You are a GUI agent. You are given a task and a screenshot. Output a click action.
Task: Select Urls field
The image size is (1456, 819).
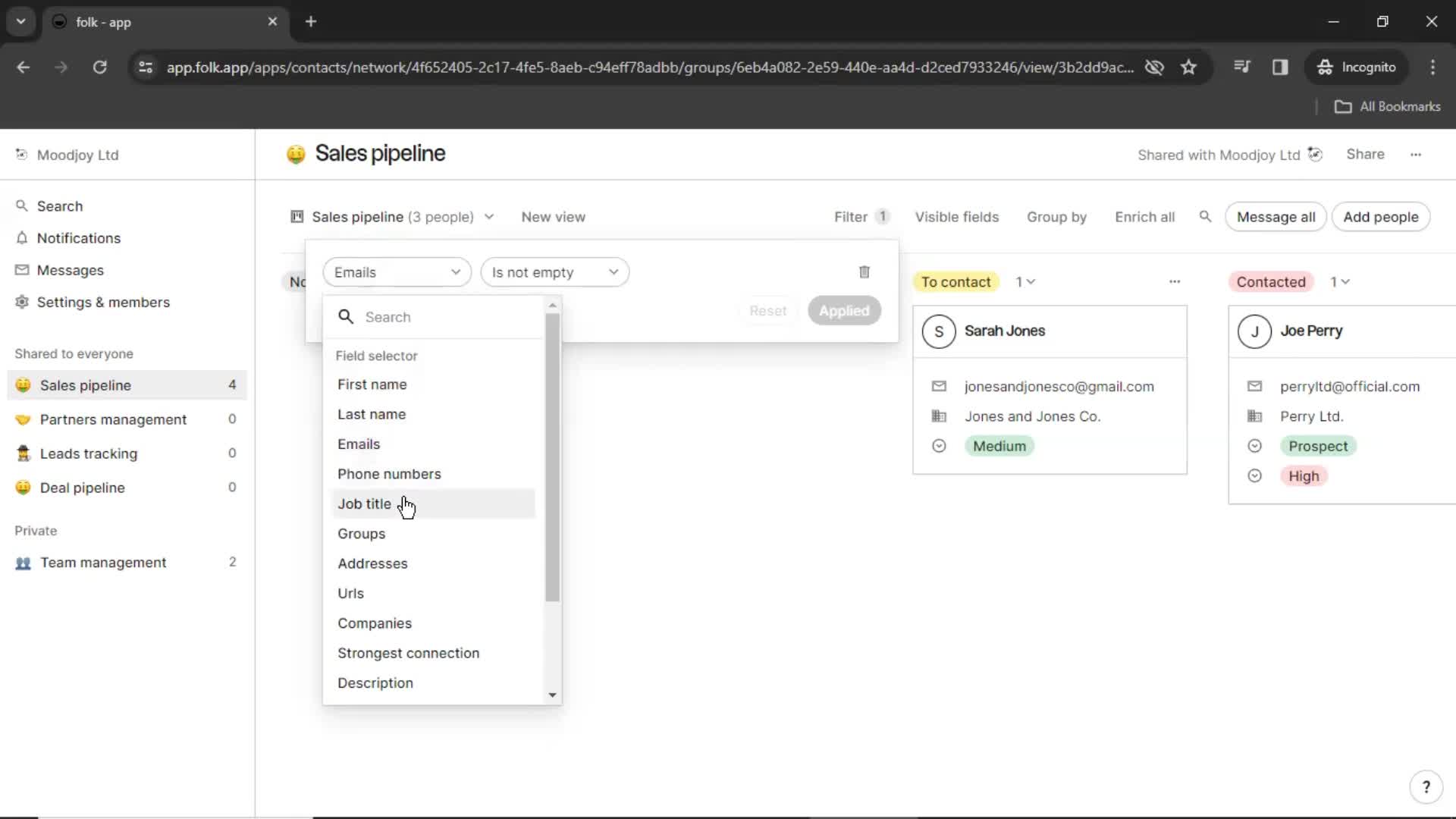(x=434, y=593)
